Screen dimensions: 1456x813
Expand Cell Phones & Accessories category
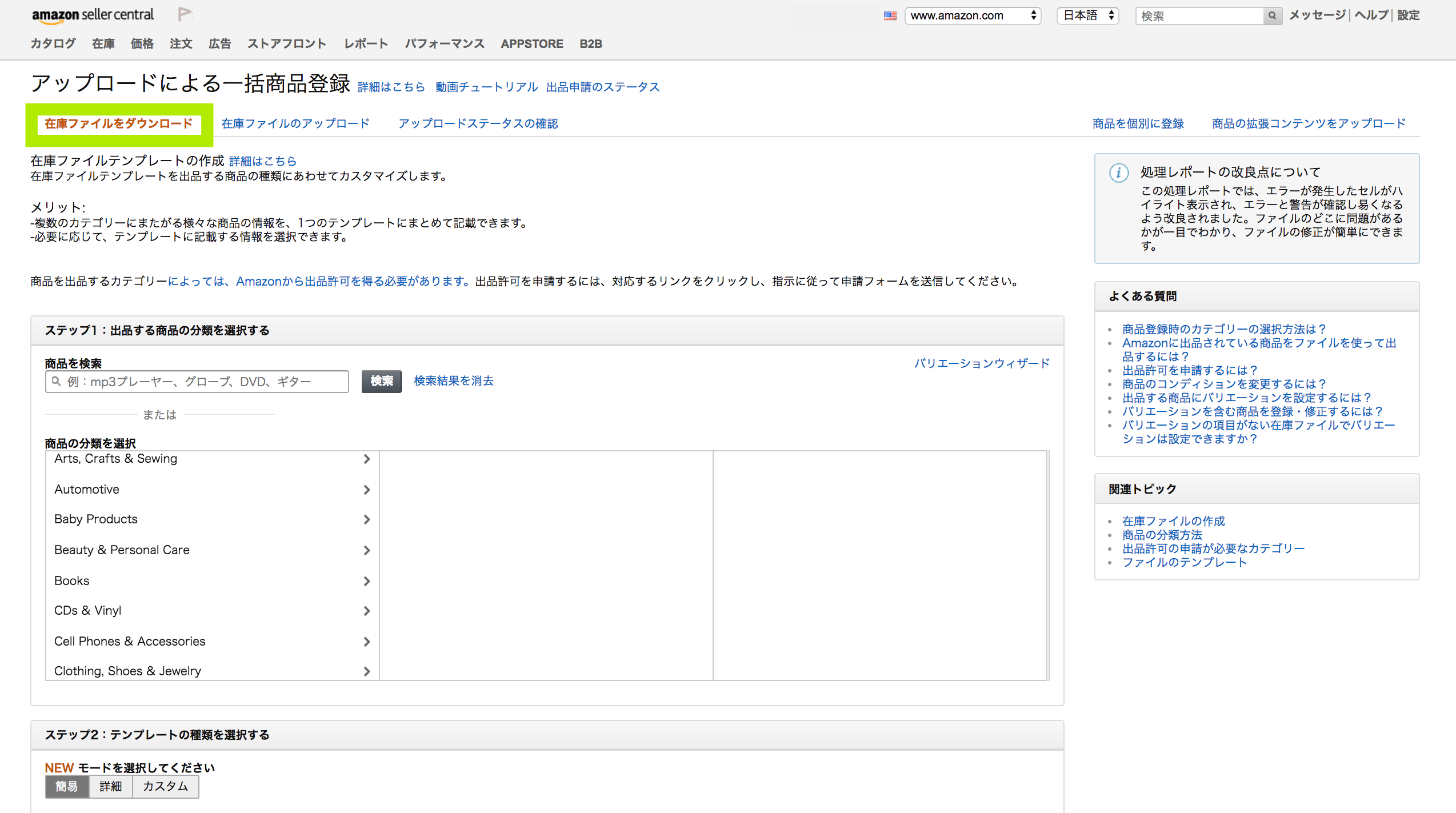[367, 642]
